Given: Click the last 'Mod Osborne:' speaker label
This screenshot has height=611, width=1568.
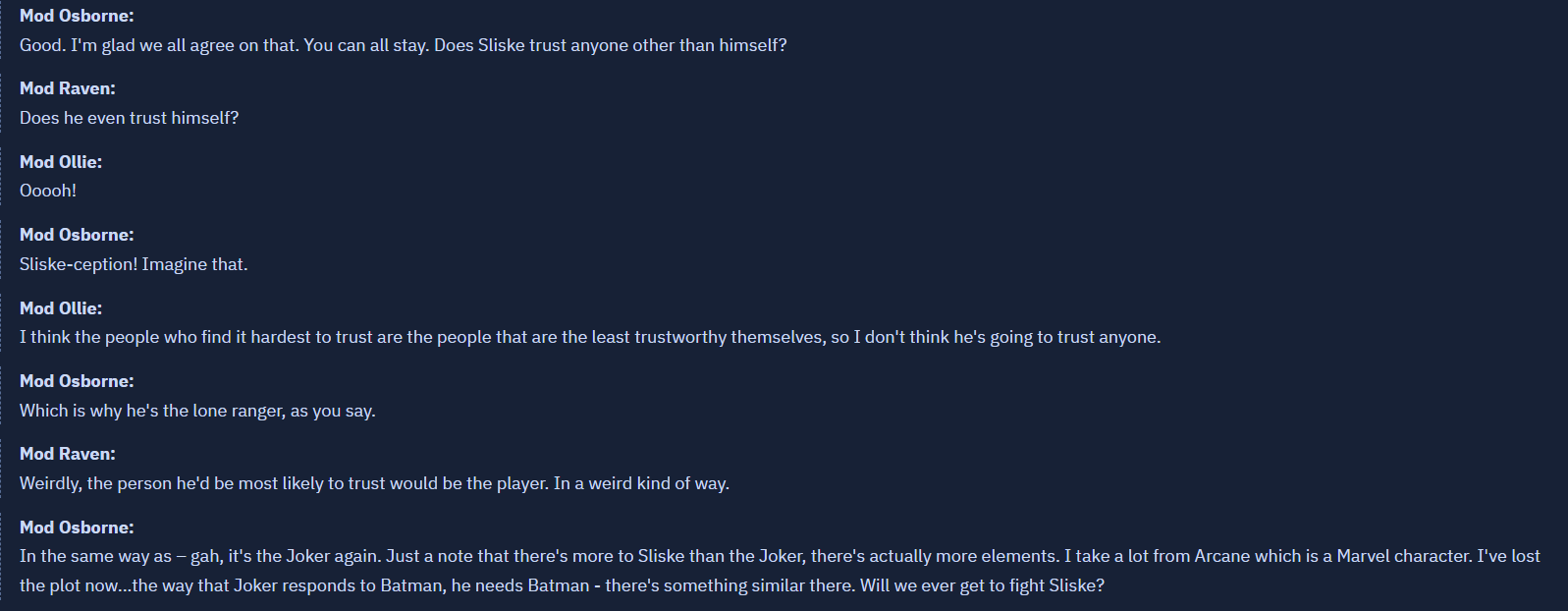Looking at the screenshot, I should [x=77, y=528].
